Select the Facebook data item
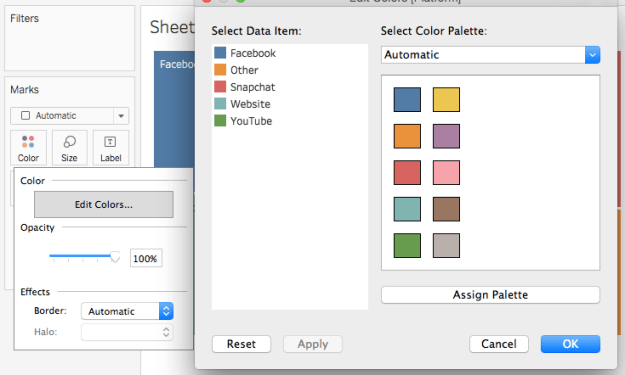625x375 pixels. click(x=245, y=53)
